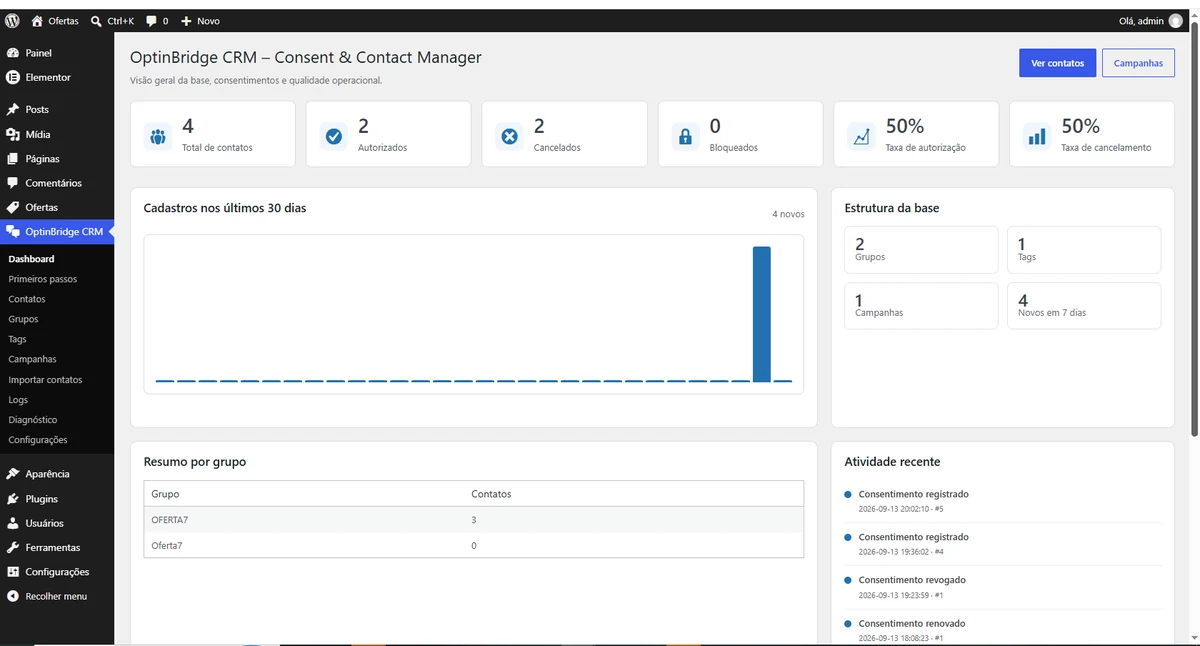Click the Ofertas tag icon in sidebar

pos(13,207)
